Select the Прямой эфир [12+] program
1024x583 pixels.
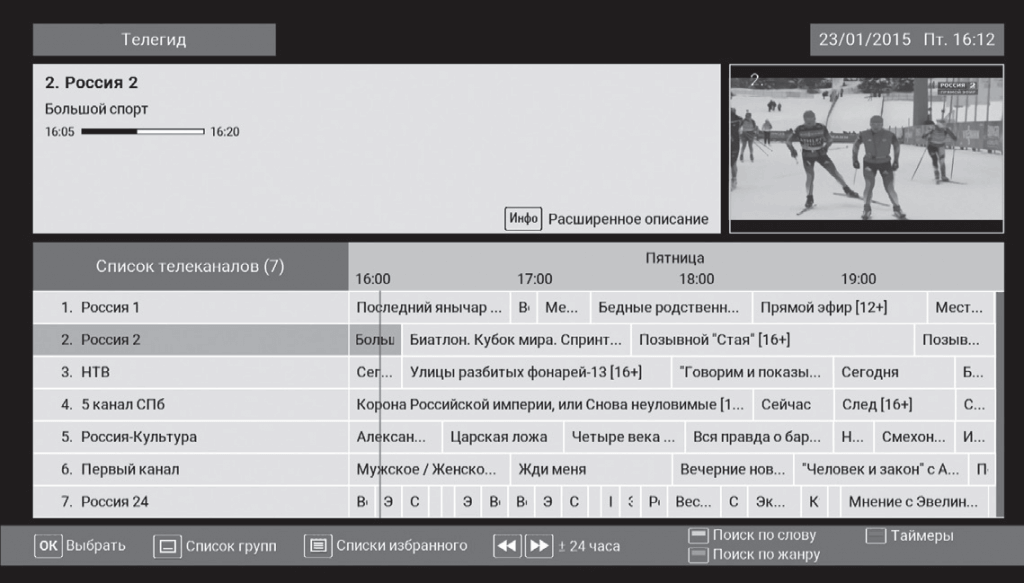(823, 307)
